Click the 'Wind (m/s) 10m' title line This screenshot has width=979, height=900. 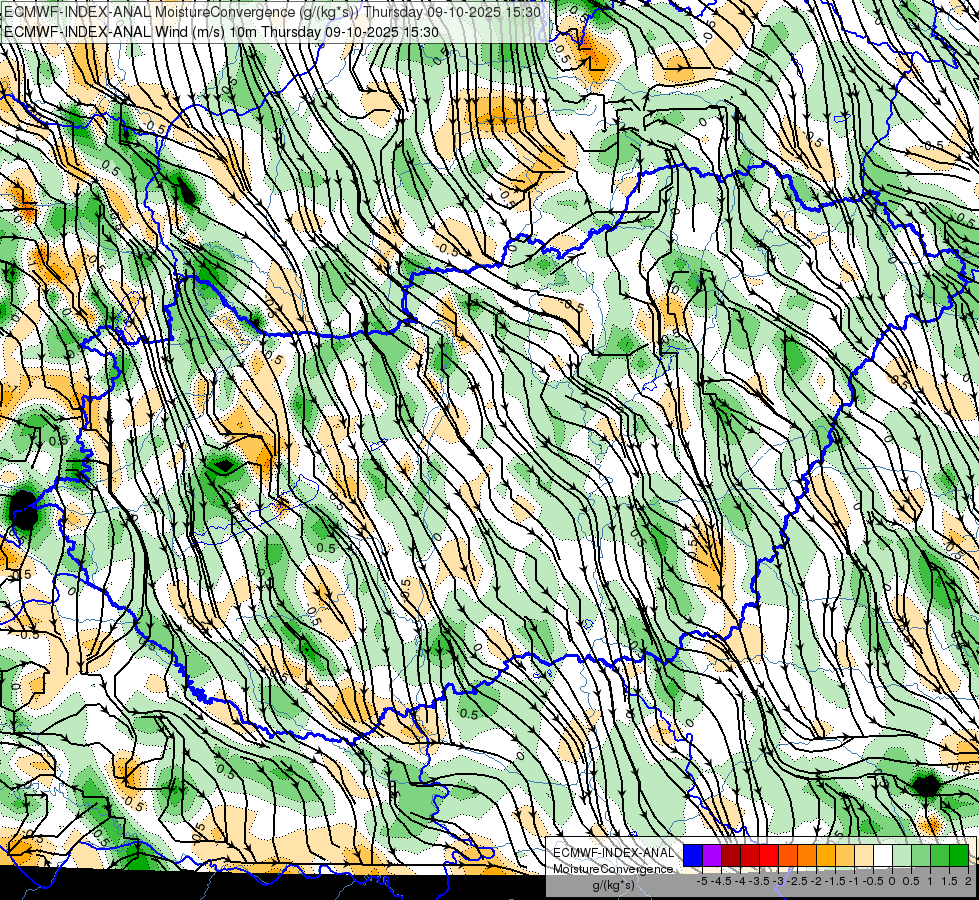click(222, 32)
